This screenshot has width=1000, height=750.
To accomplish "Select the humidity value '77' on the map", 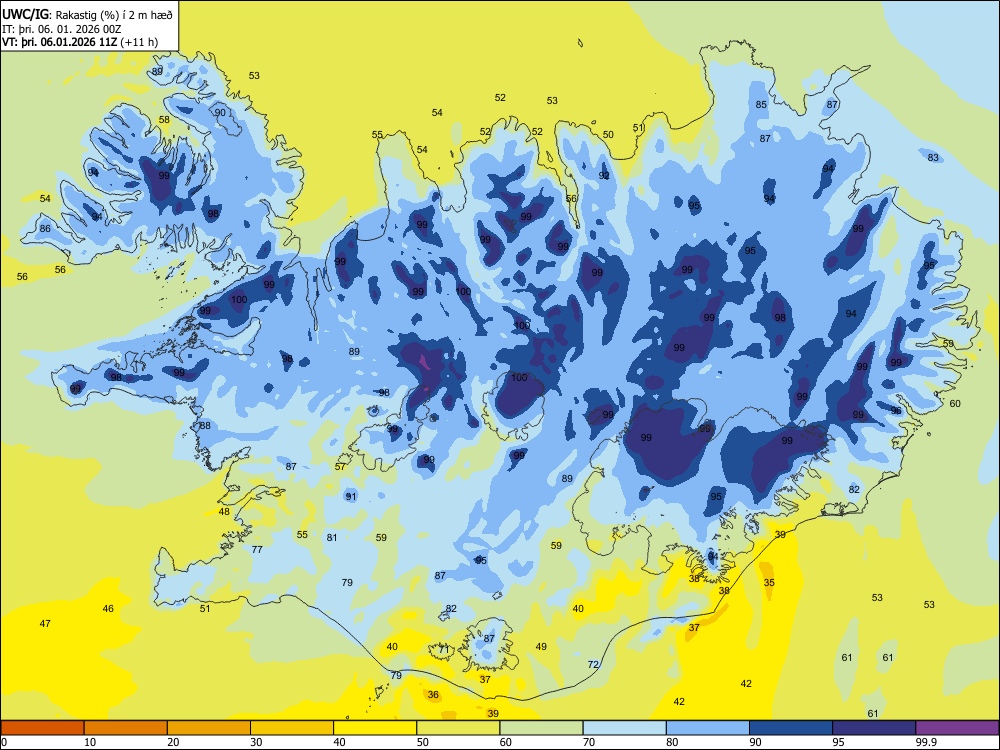I will point(257,549).
